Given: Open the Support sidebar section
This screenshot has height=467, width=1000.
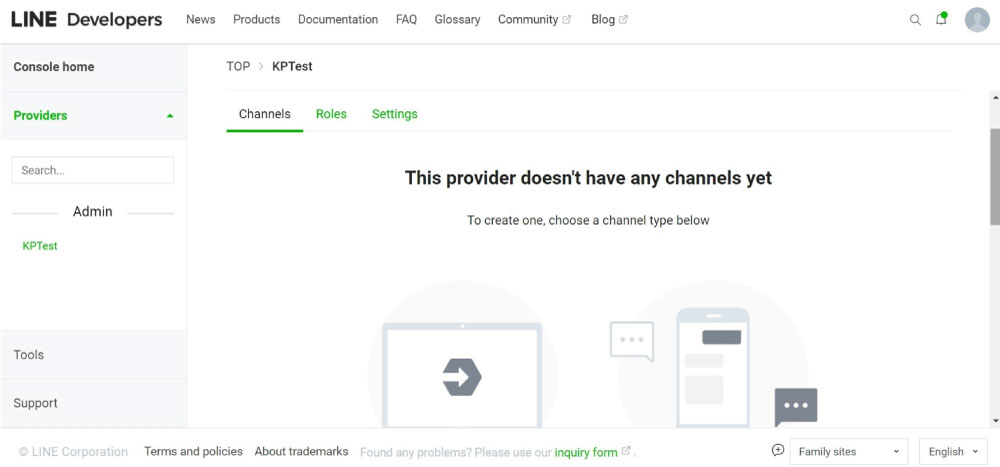Looking at the screenshot, I should (94, 403).
